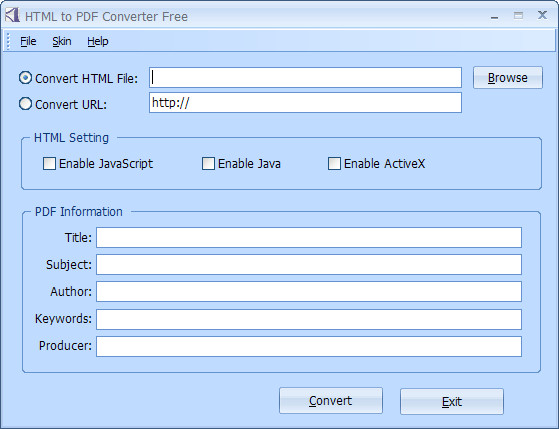Image resolution: width=559 pixels, height=429 pixels.
Task: Click the Browse button
Action: [508, 78]
